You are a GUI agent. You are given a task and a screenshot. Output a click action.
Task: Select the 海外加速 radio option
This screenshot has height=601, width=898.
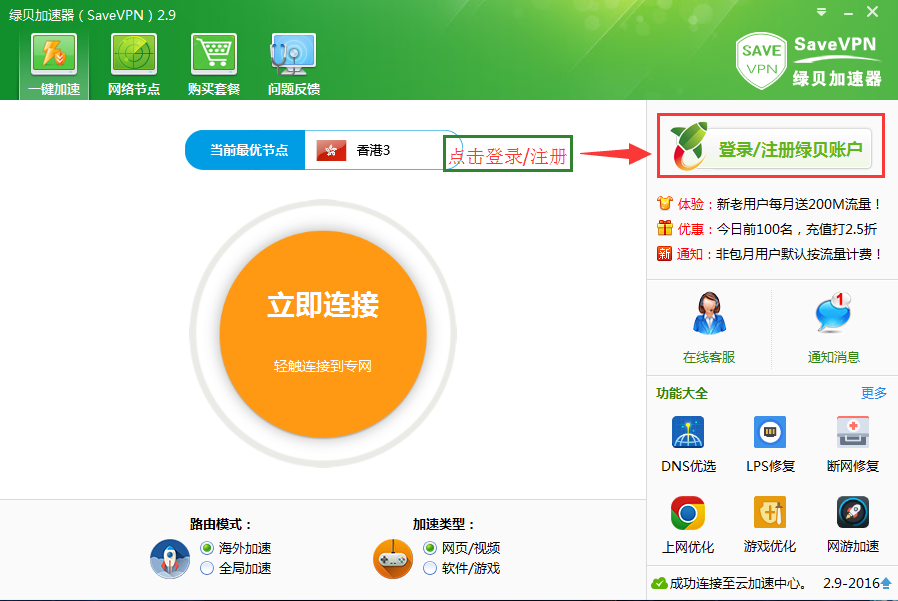click(207, 548)
